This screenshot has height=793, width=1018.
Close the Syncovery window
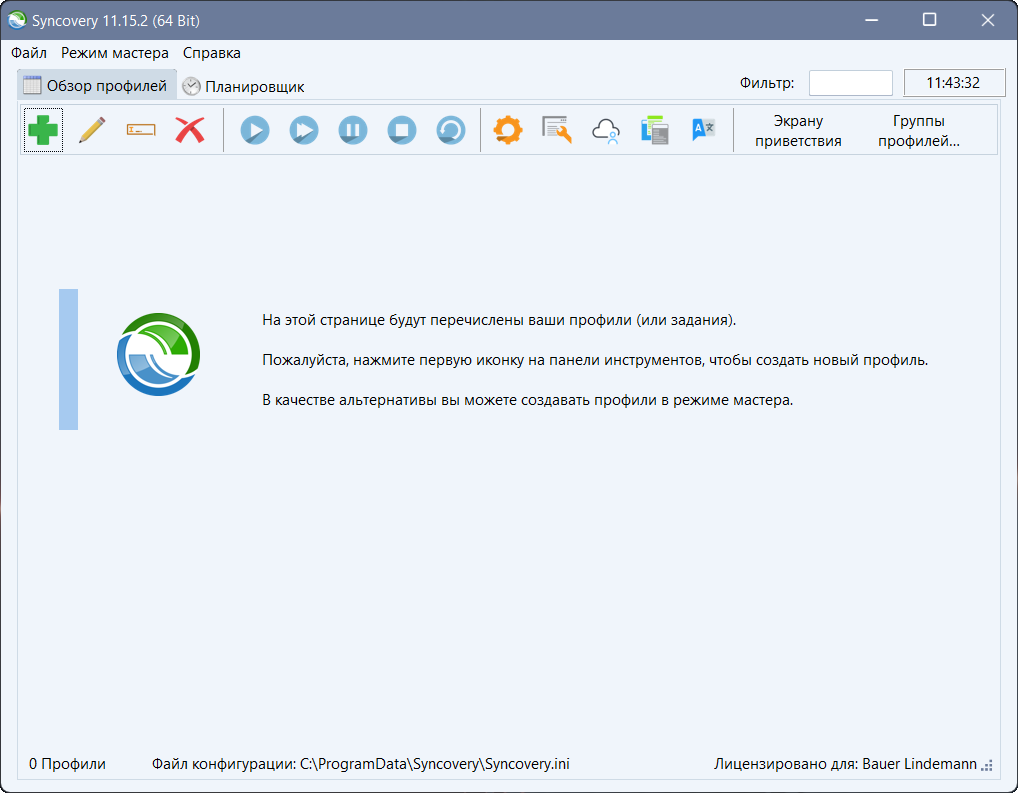click(988, 20)
